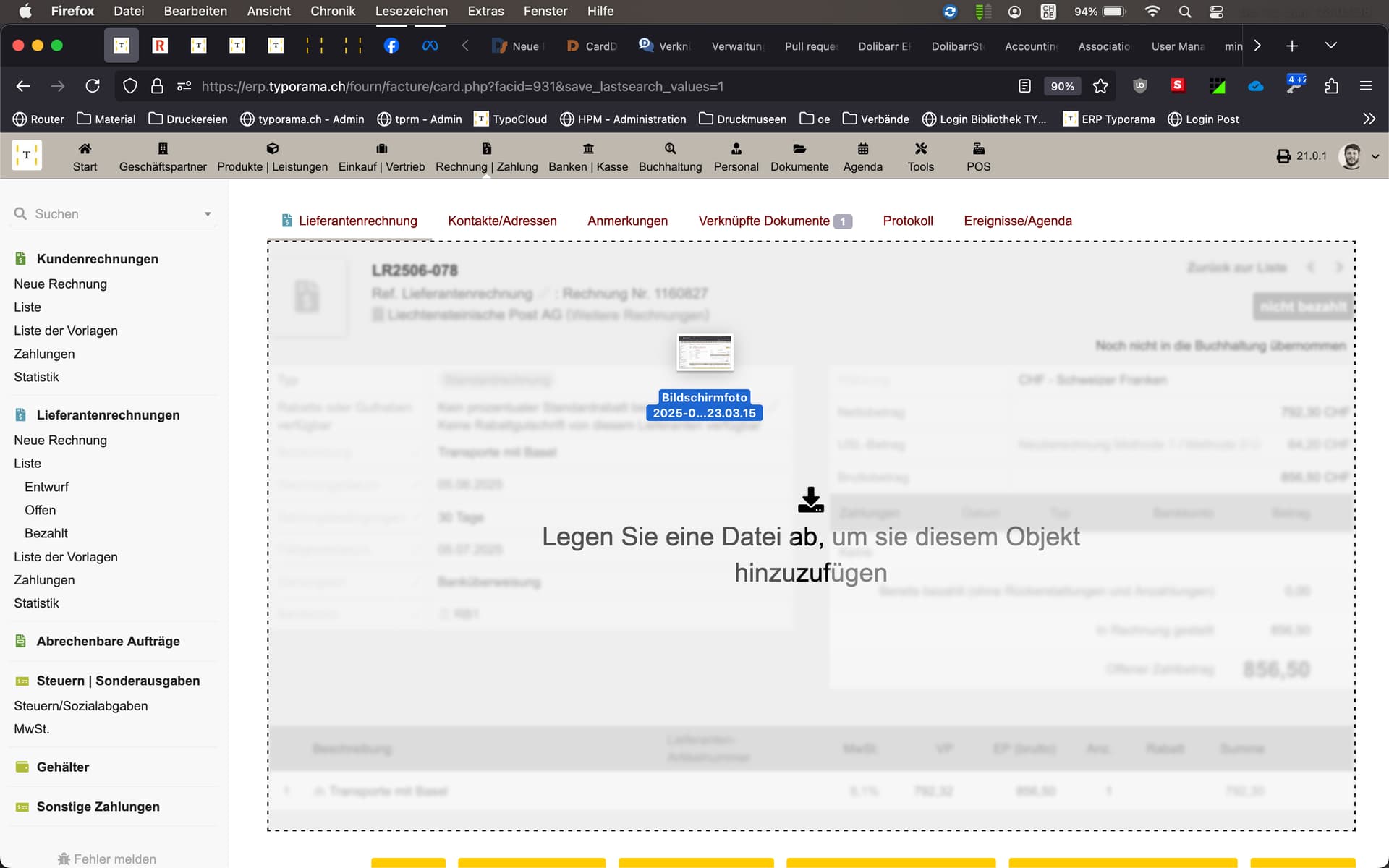Open Banken | Kasse module
Viewport: 1389px width, 868px height.
(x=588, y=156)
